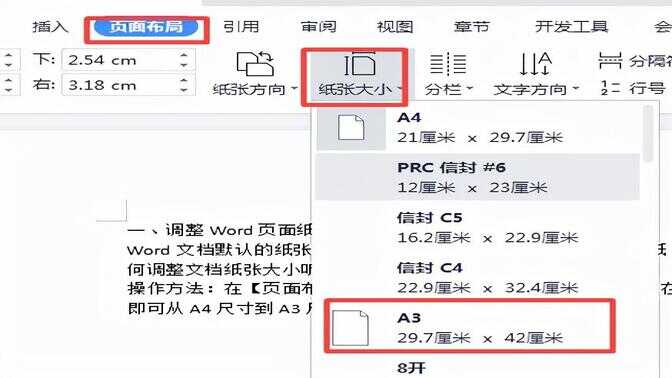Click the line 即可从 A4 尺寸到 A3
672x378 pixels.
219,309
